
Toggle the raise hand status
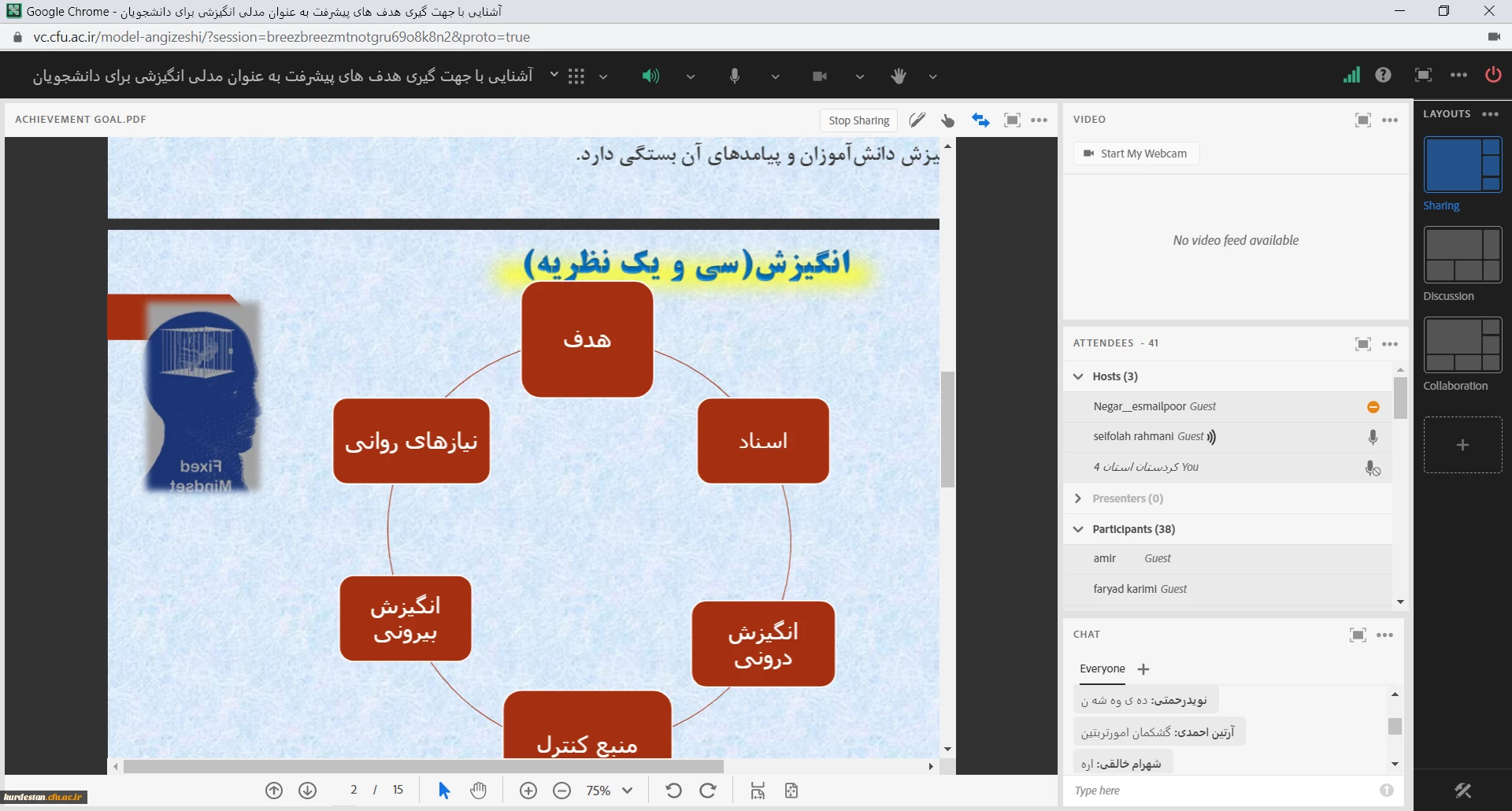click(899, 76)
